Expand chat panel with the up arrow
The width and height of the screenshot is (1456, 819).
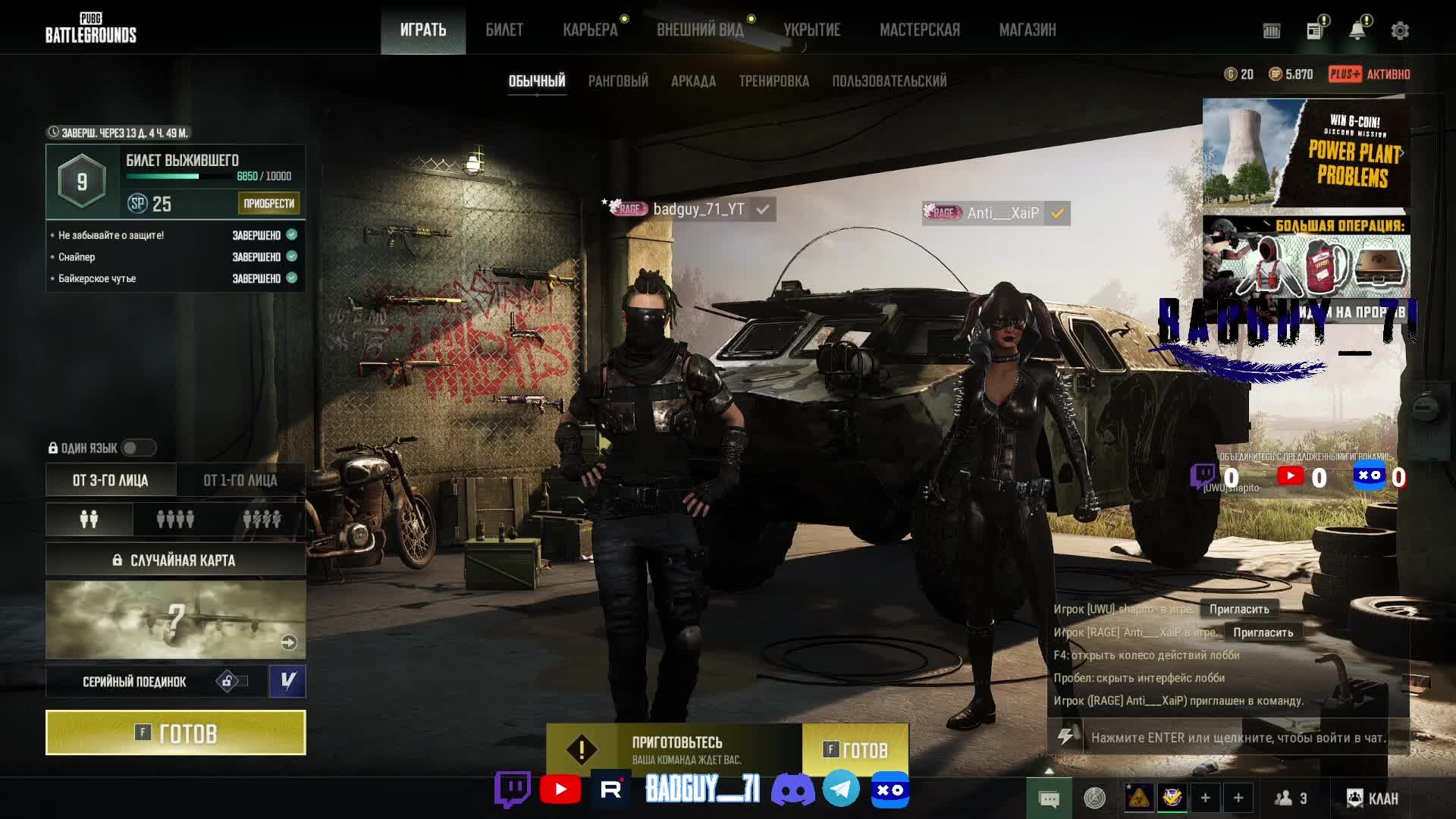pos(1050,770)
